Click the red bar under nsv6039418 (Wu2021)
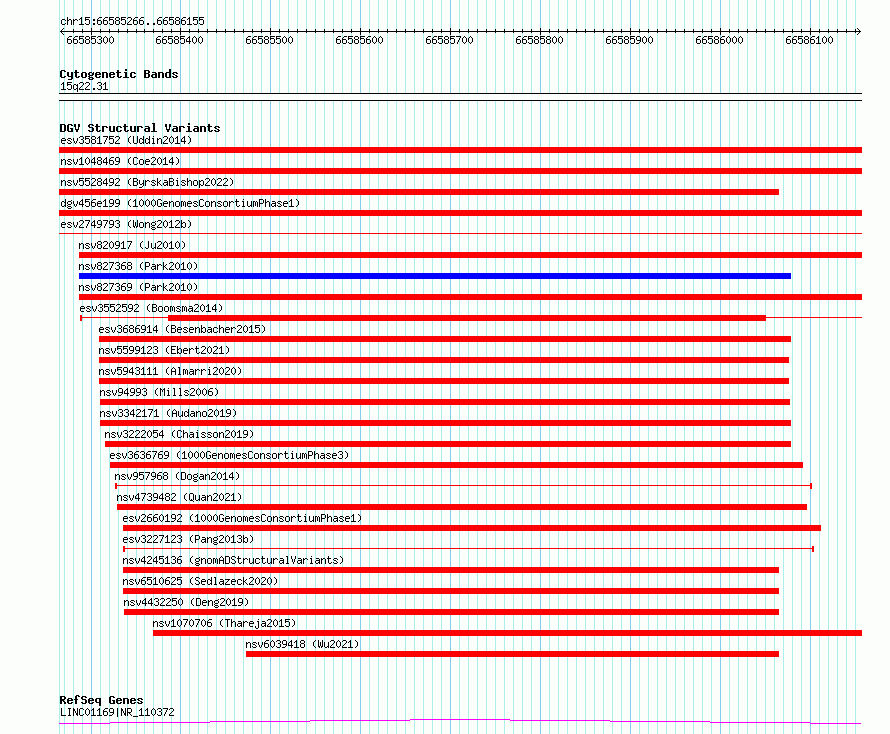 pyautogui.click(x=512, y=654)
